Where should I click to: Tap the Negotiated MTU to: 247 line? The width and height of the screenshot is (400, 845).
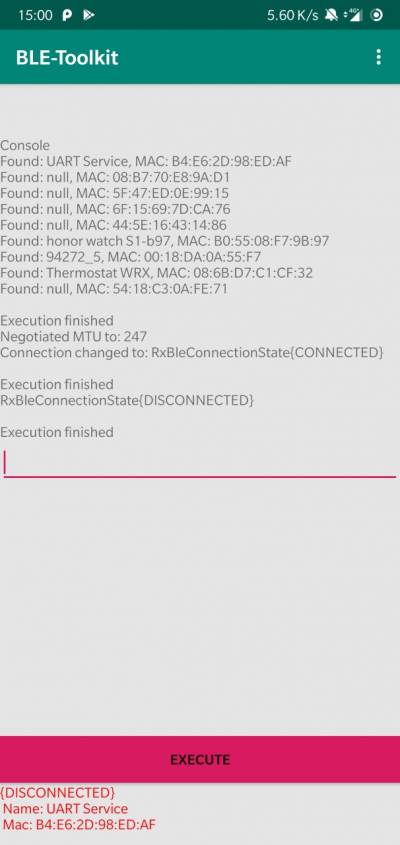click(x=73, y=337)
